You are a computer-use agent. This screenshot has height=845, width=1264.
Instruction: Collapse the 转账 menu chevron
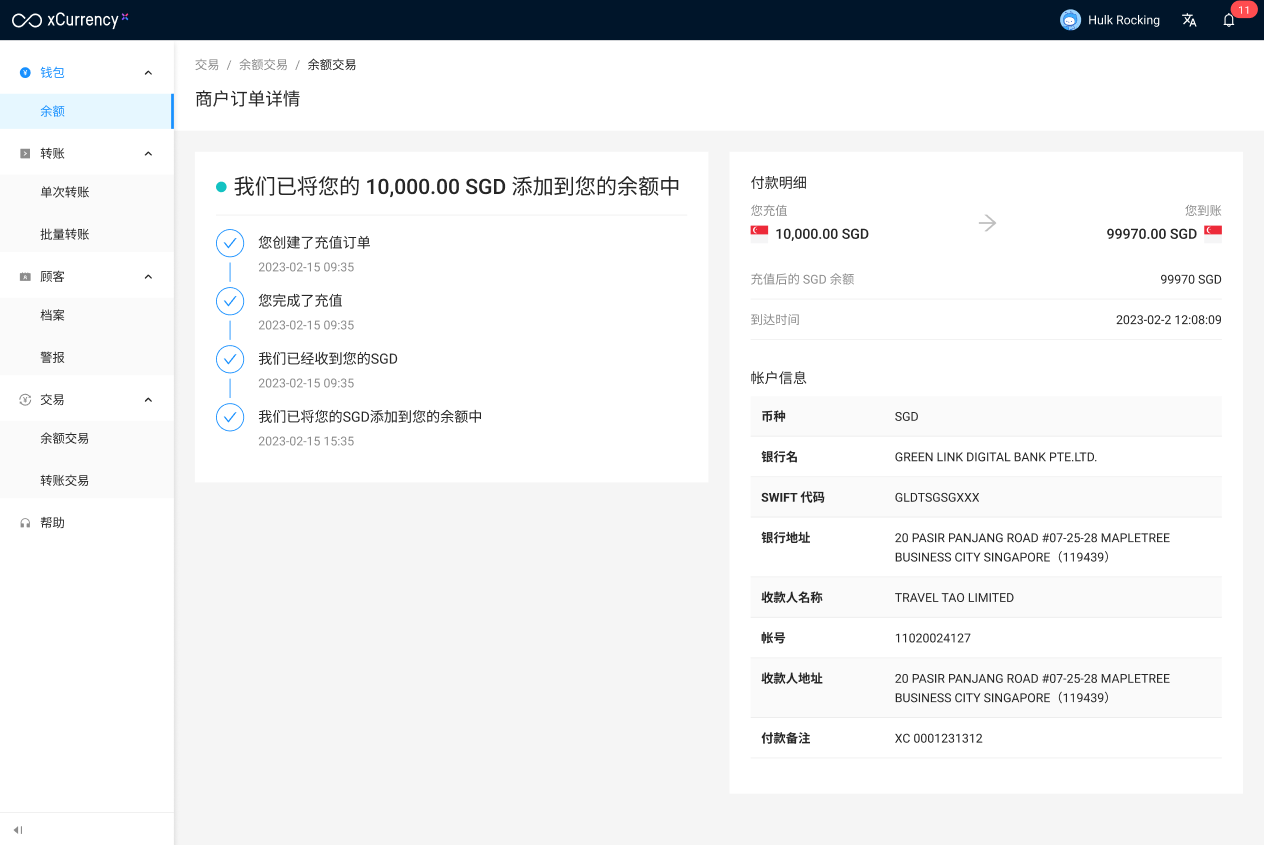click(x=148, y=153)
